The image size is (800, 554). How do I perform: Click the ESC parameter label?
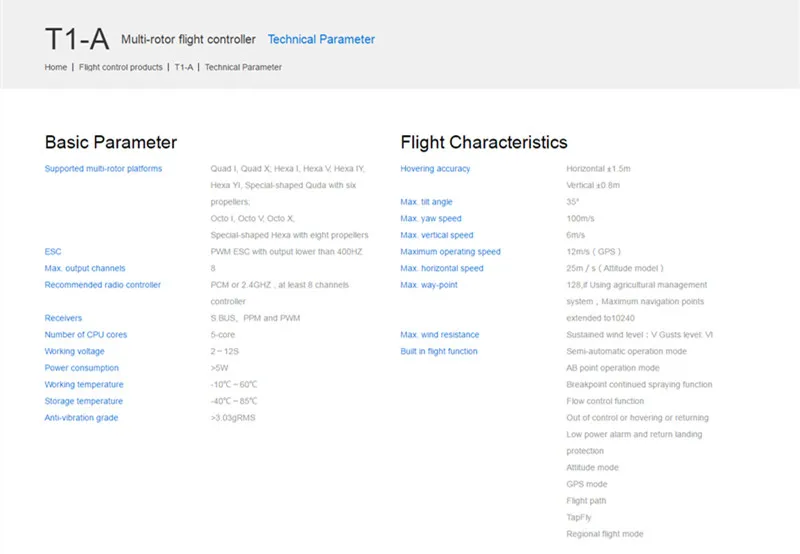coord(53,251)
